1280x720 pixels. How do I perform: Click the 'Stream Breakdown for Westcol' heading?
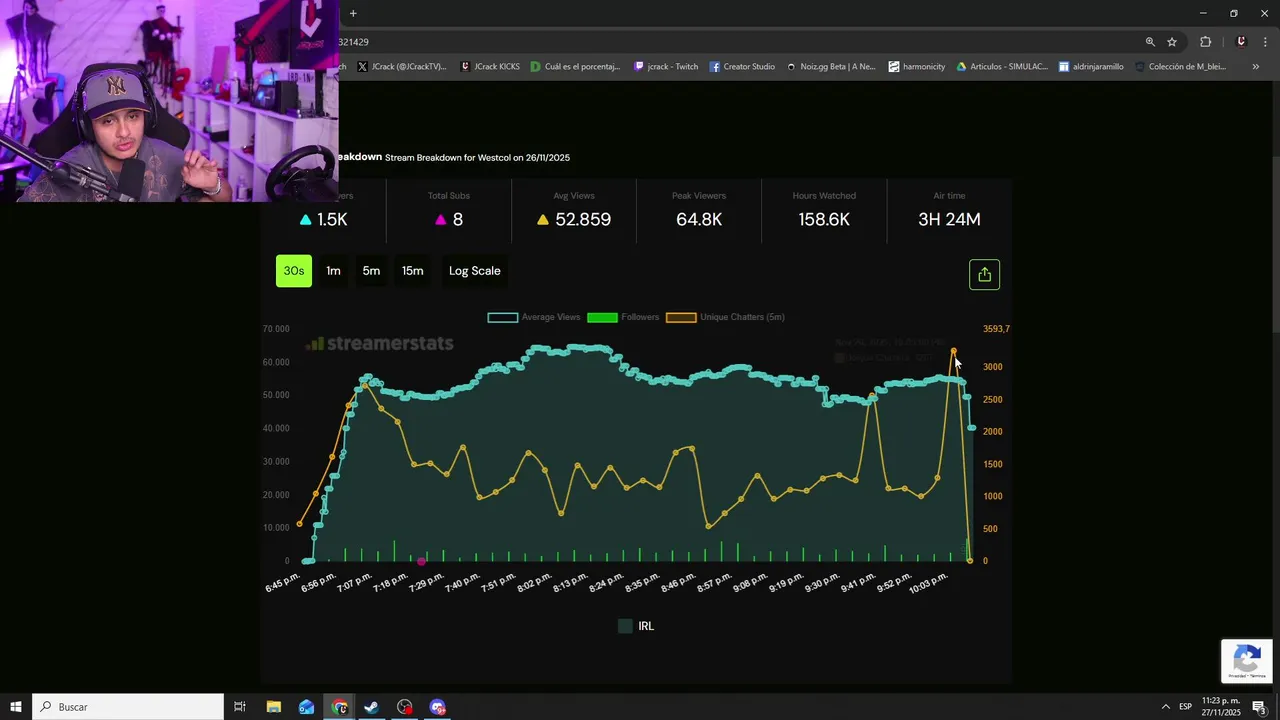point(477,158)
